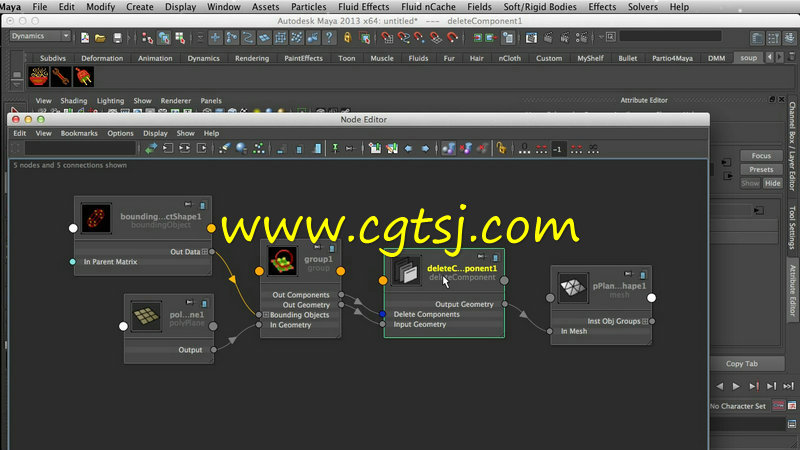Click the shelf tabs left scroll arrow
This screenshot has width=800, height=450.
pos(769,57)
